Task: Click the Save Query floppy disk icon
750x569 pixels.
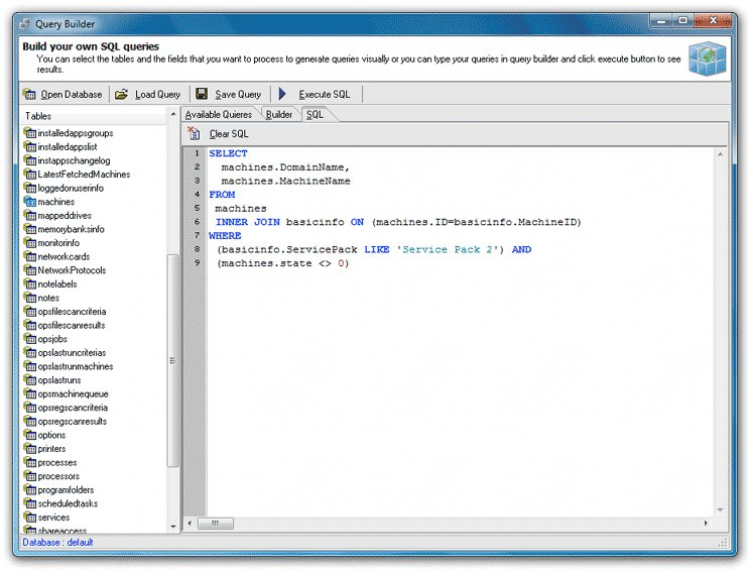Action: coord(201,94)
